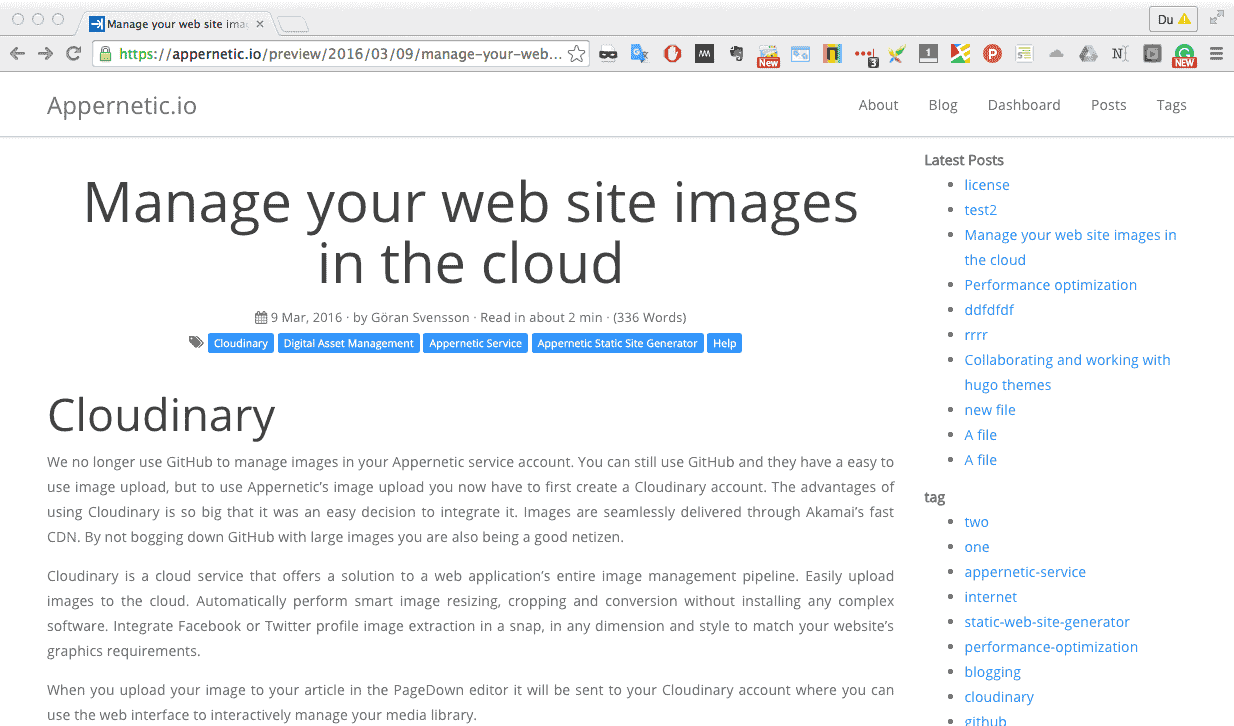Open the new file post link
The image size is (1234, 726).
990,410
